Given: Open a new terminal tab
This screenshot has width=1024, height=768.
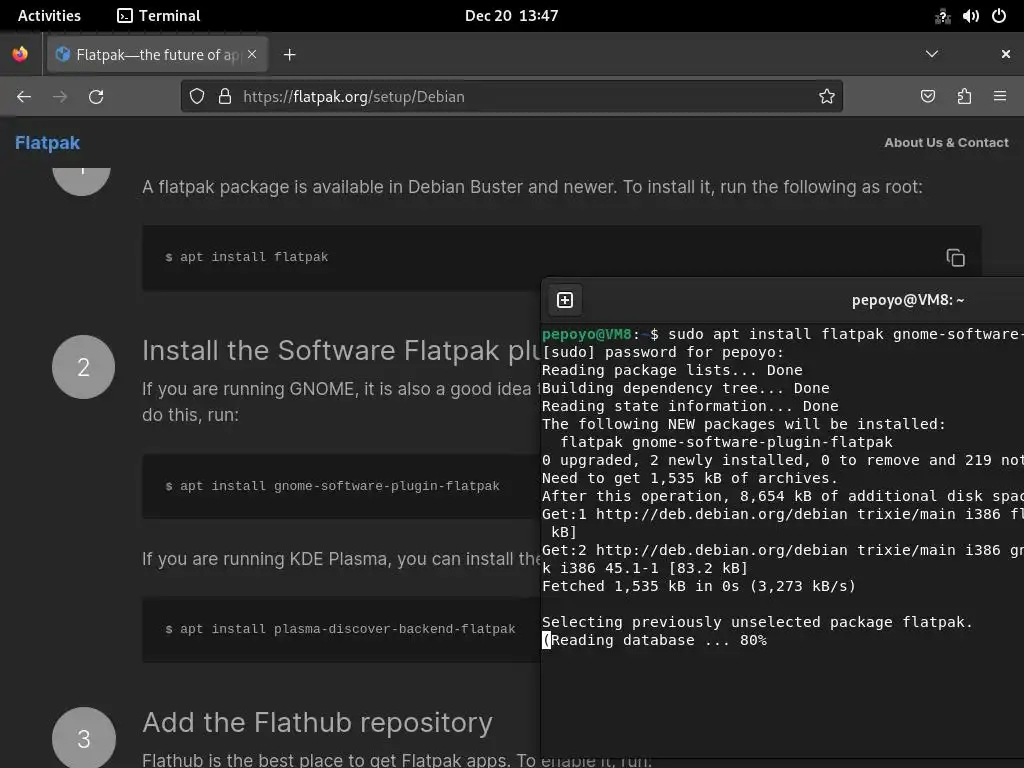Looking at the screenshot, I should click(x=565, y=300).
